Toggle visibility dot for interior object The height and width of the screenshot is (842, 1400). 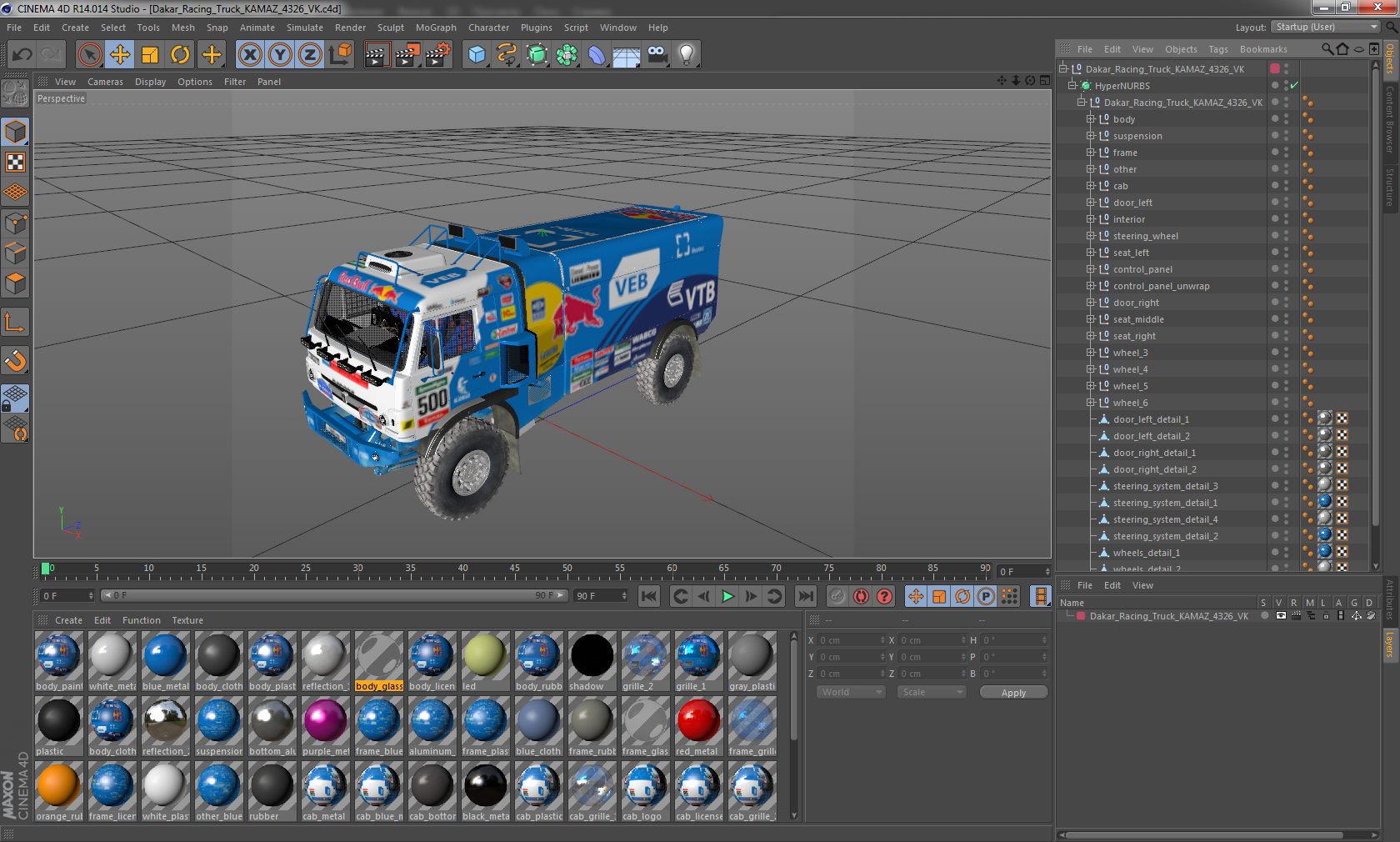(1274, 218)
